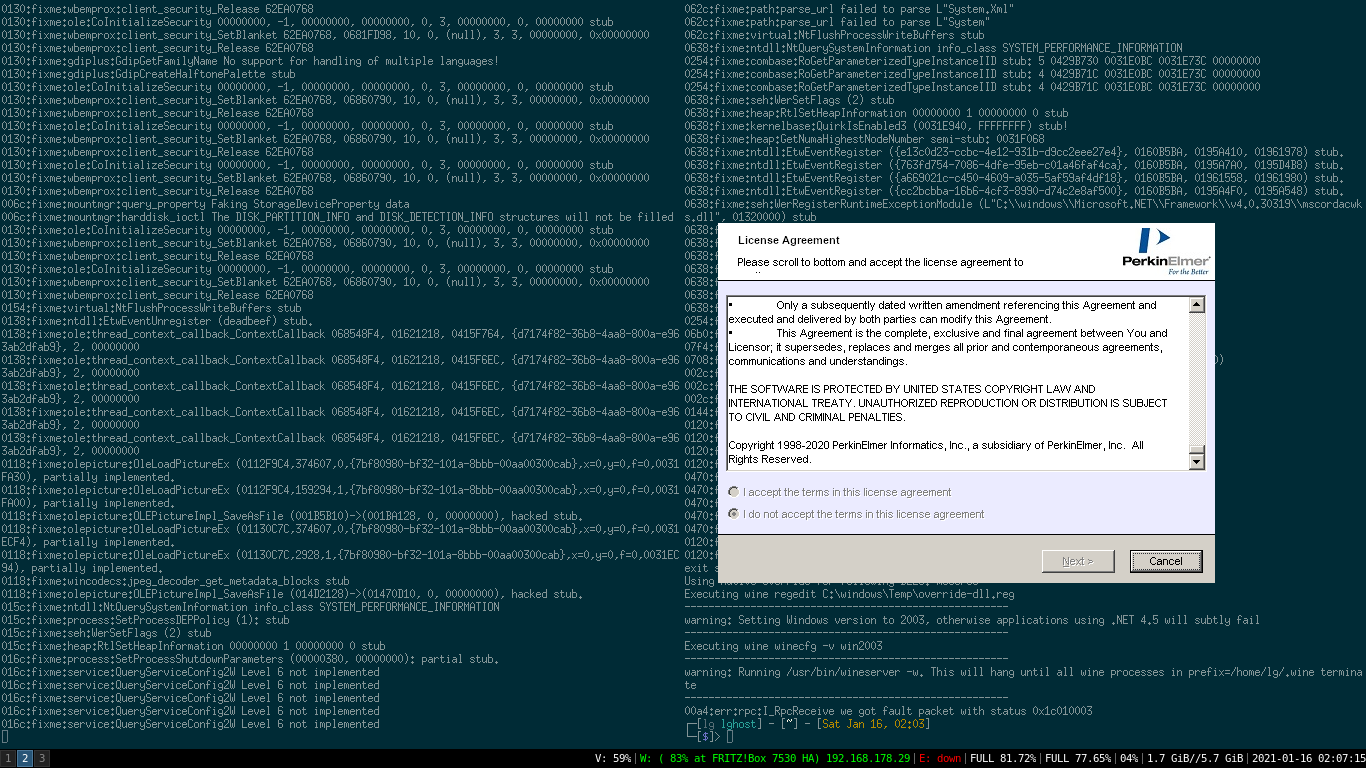The height and width of the screenshot is (768, 1366).
Task: Click the FULL 77.65% battery status
Action: coord(1078,758)
